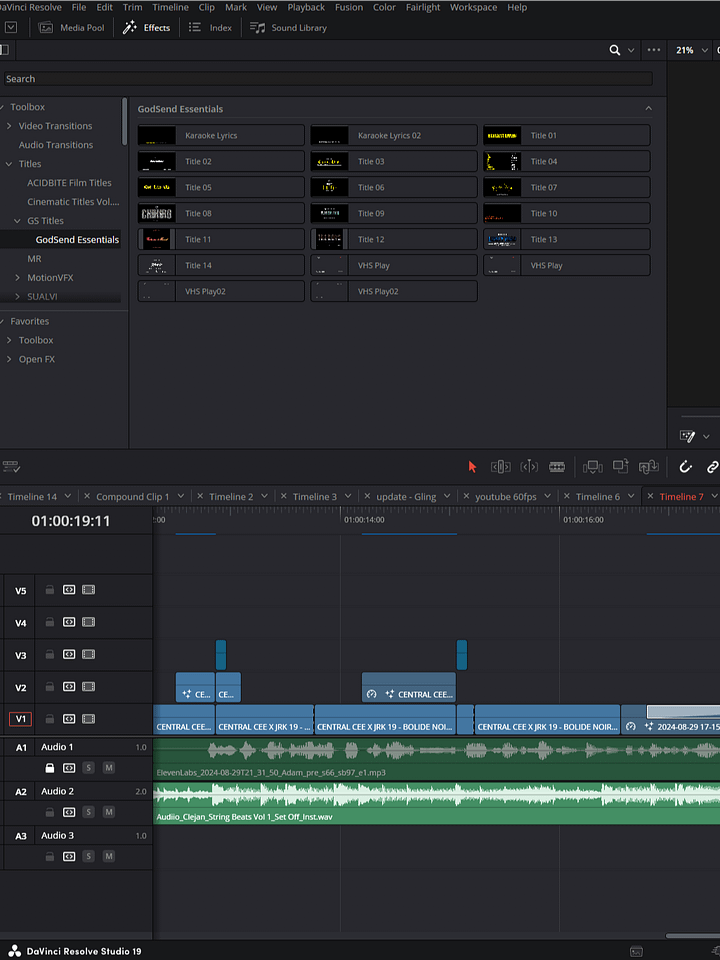Image resolution: width=720 pixels, height=960 pixels.
Task: Expand Open FX under Favorites
Action: click(9, 359)
